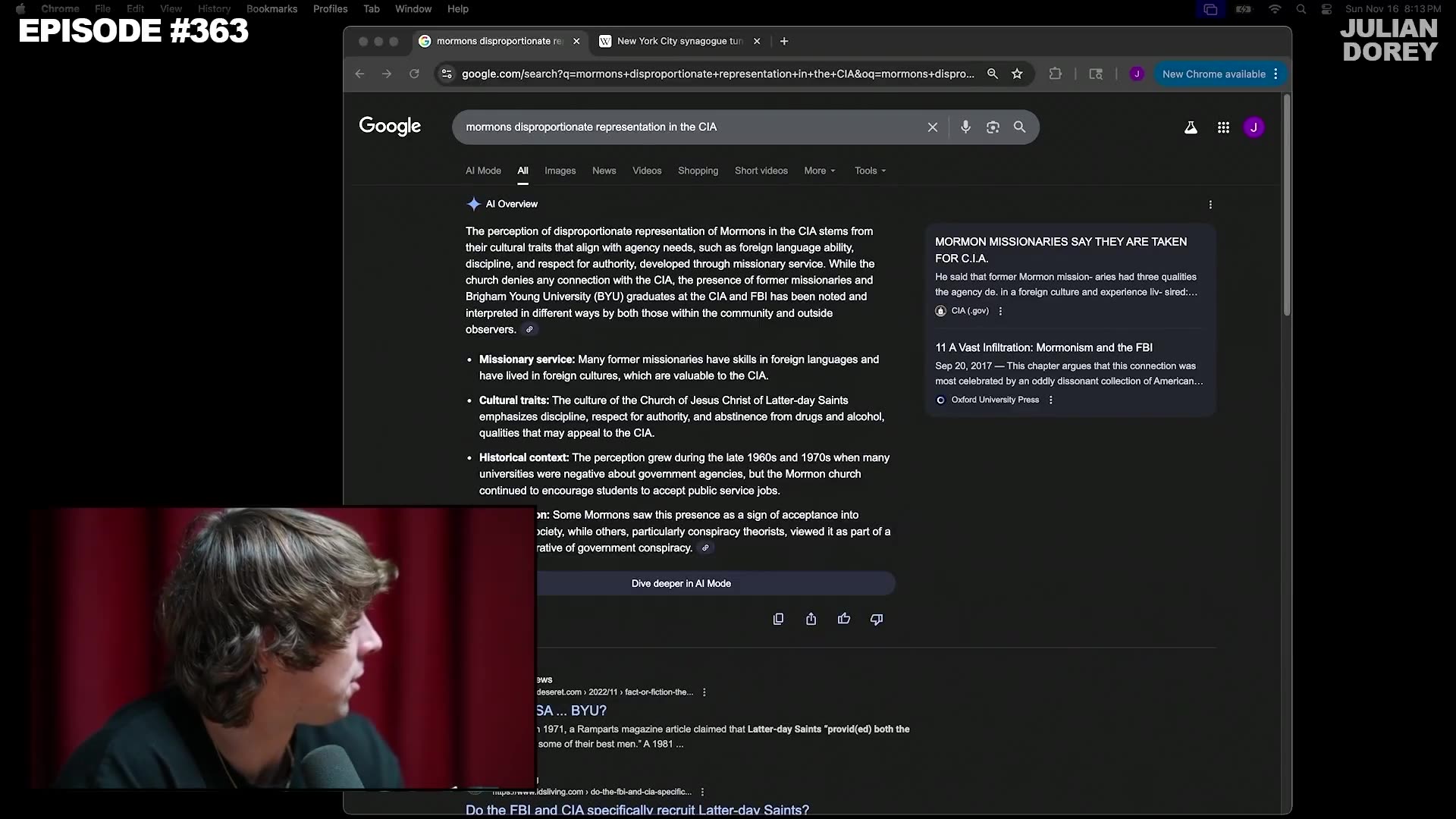The width and height of the screenshot is (1456, 819).
Task: Open the Mormon Missionaries CIA source link
Action: tap(1060, 249)
